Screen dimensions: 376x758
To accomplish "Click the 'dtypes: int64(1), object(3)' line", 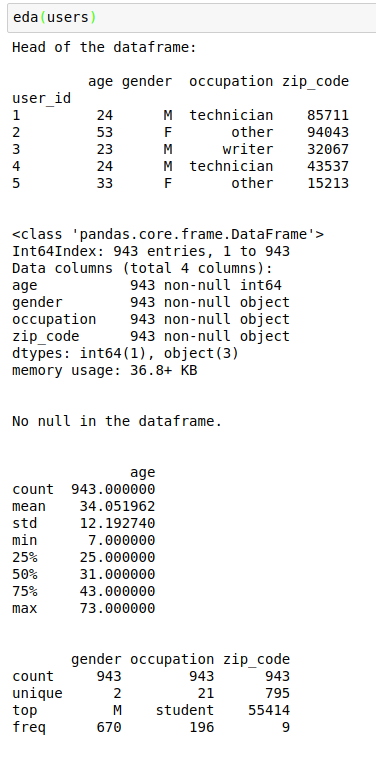I will [125, 354].
